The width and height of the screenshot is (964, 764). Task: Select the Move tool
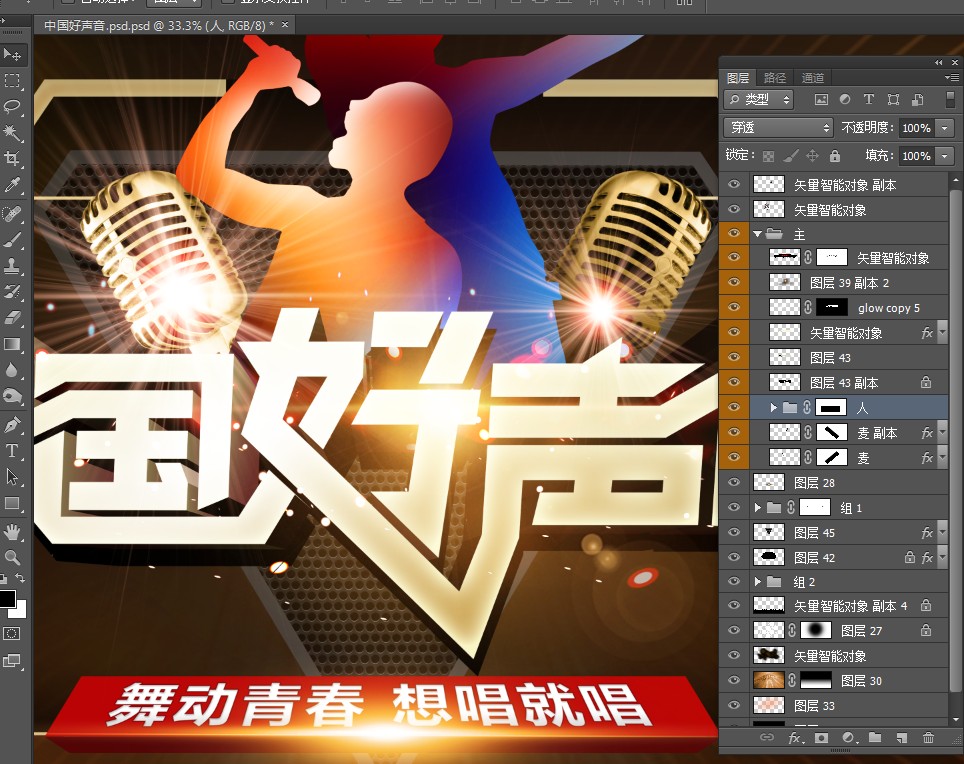click(x=12, y=55)
